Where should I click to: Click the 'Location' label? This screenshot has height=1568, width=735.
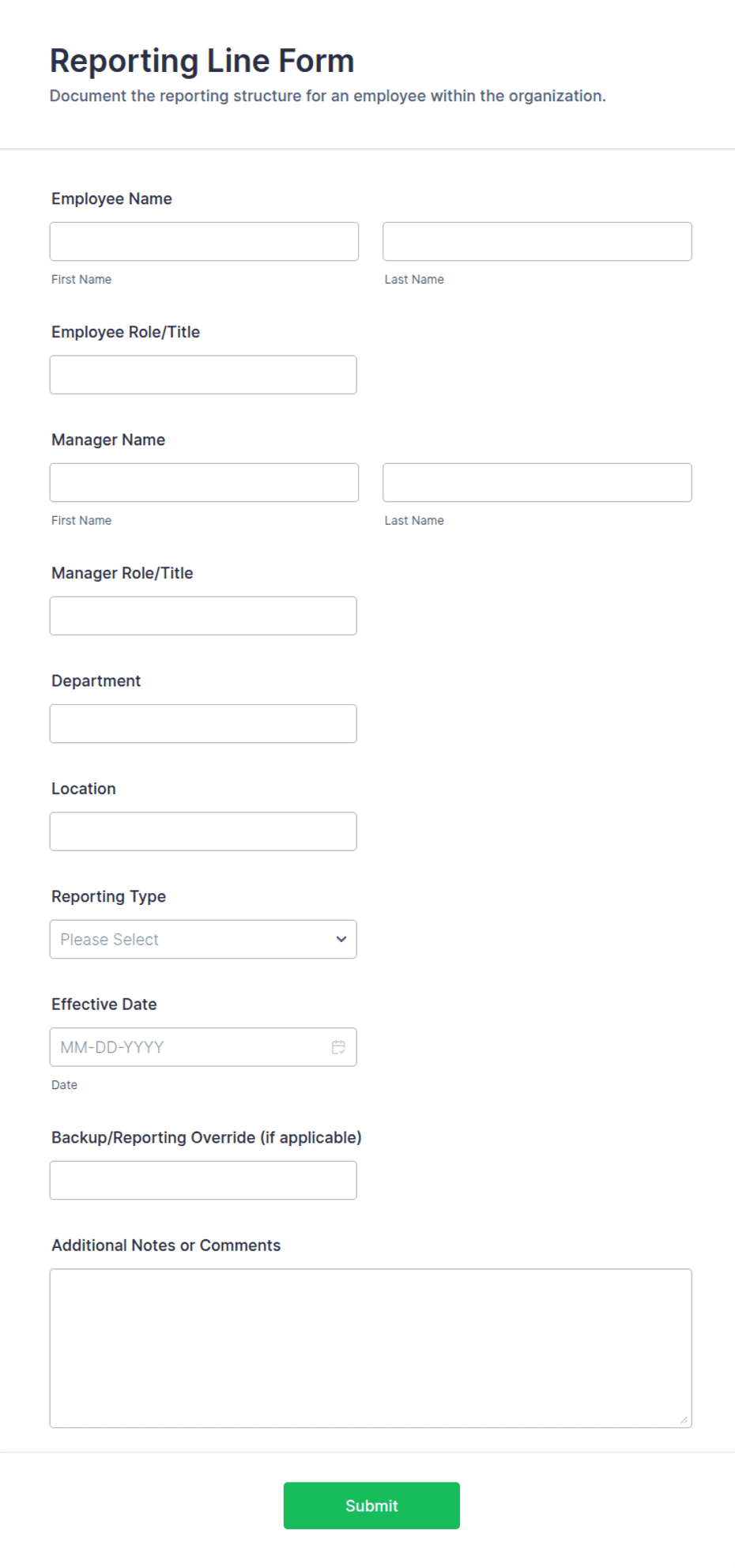[x=83, y=789]
